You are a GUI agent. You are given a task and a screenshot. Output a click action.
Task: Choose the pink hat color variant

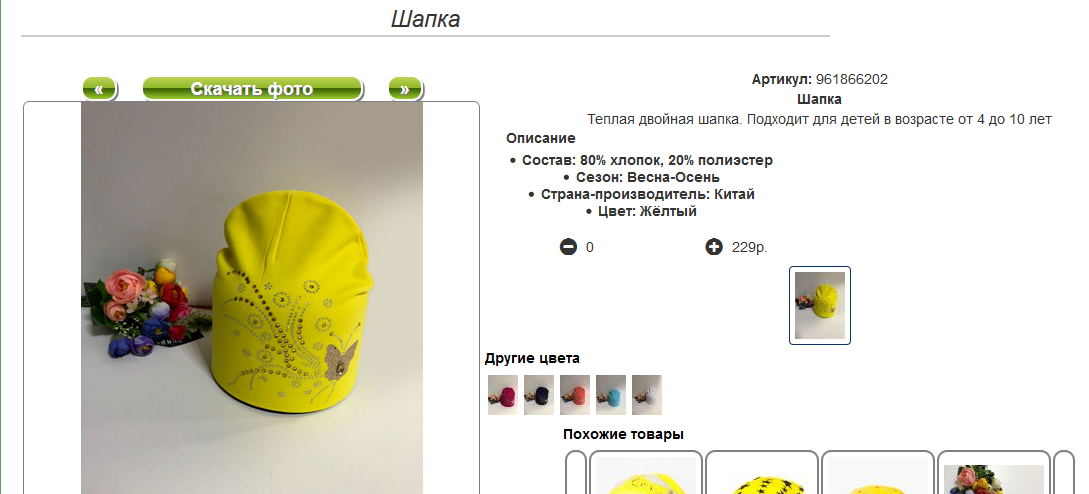click(503, 395)
